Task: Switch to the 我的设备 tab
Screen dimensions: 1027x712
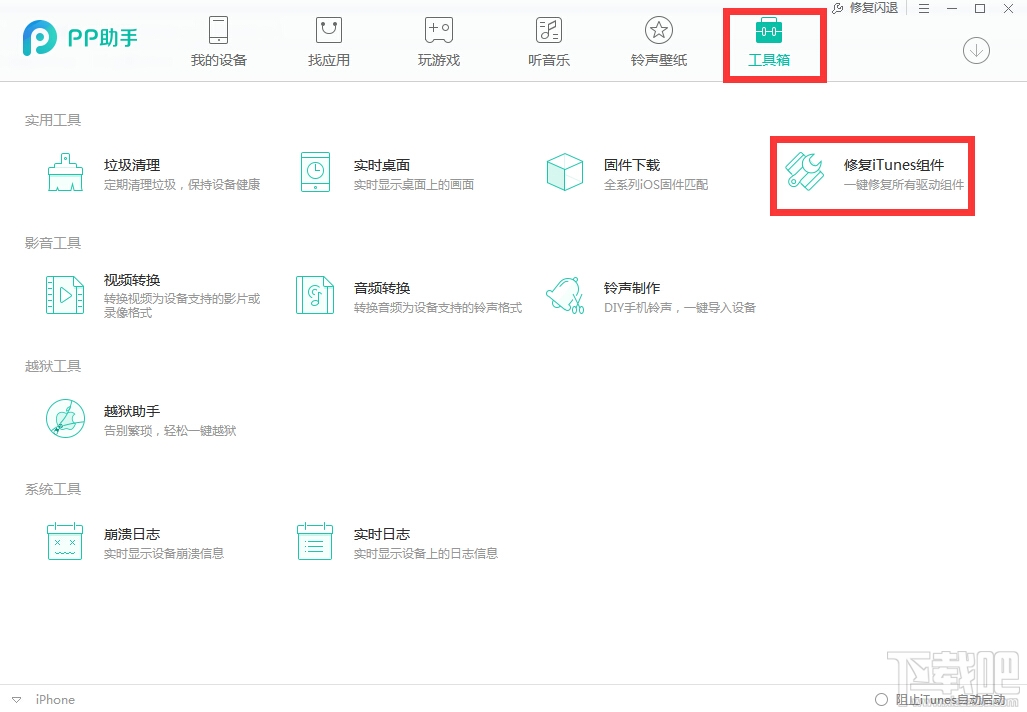Action: click(218, 42)
